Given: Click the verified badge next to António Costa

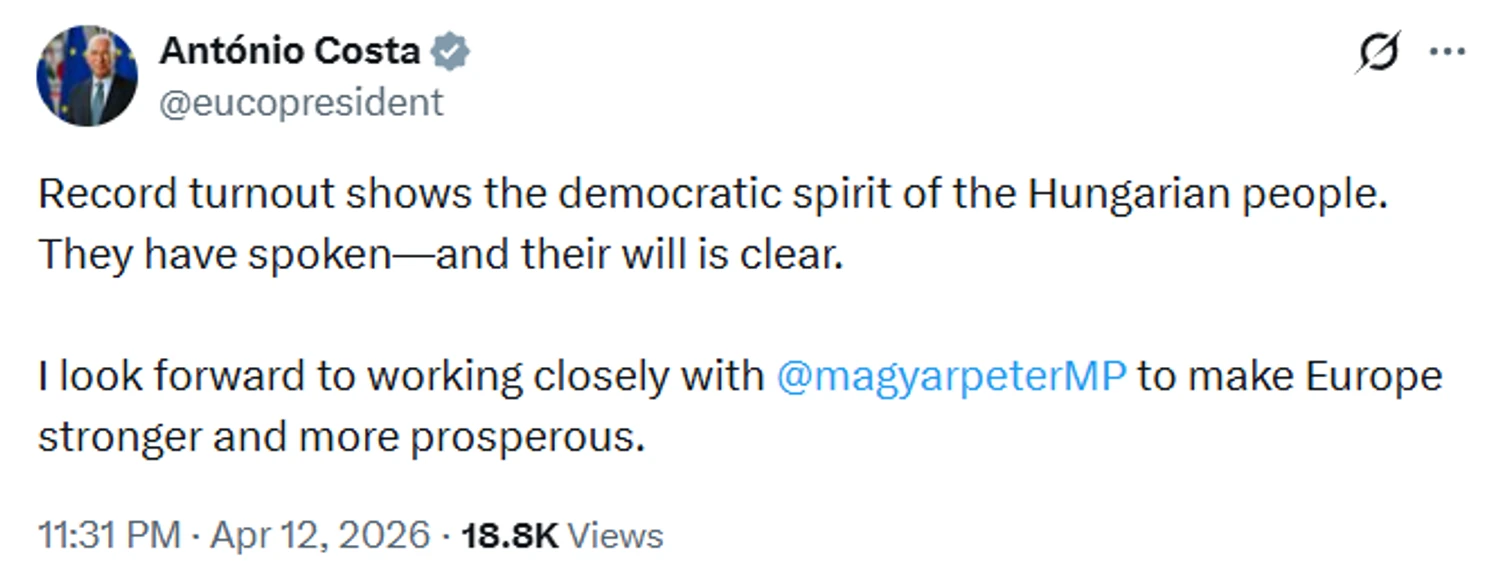Looking at the screenshot, I should (x=450, y=52).
